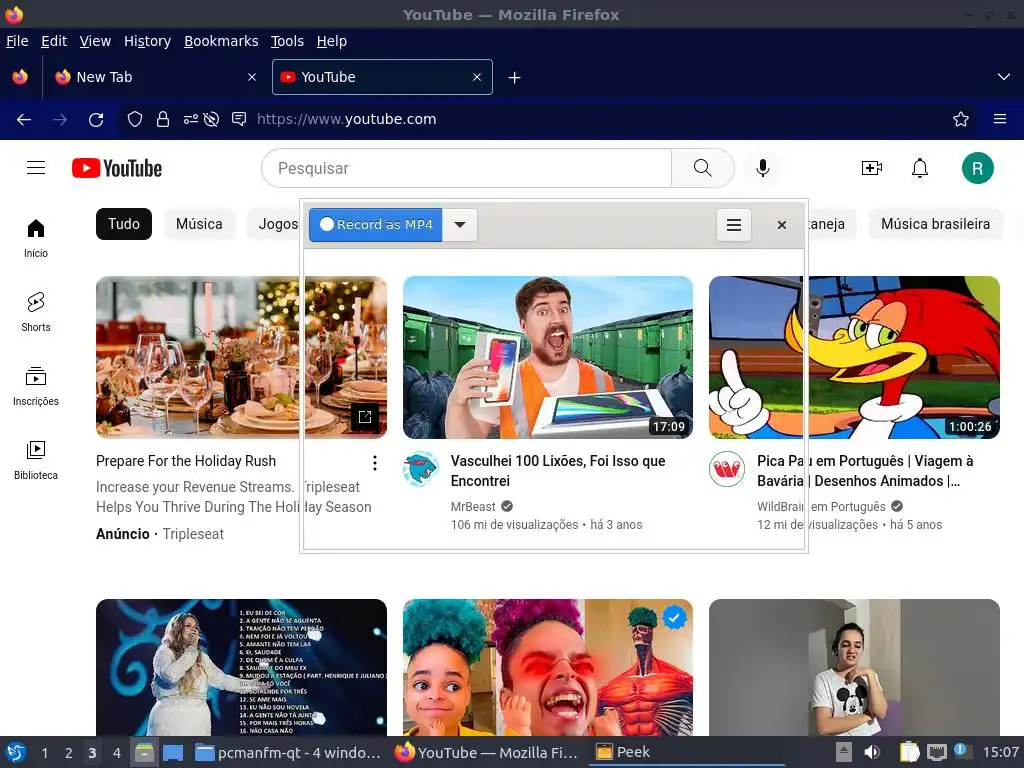The image size is (1024, 768).
Task: Switch to the New Tab tab
Action: click(x=154, y=77)
